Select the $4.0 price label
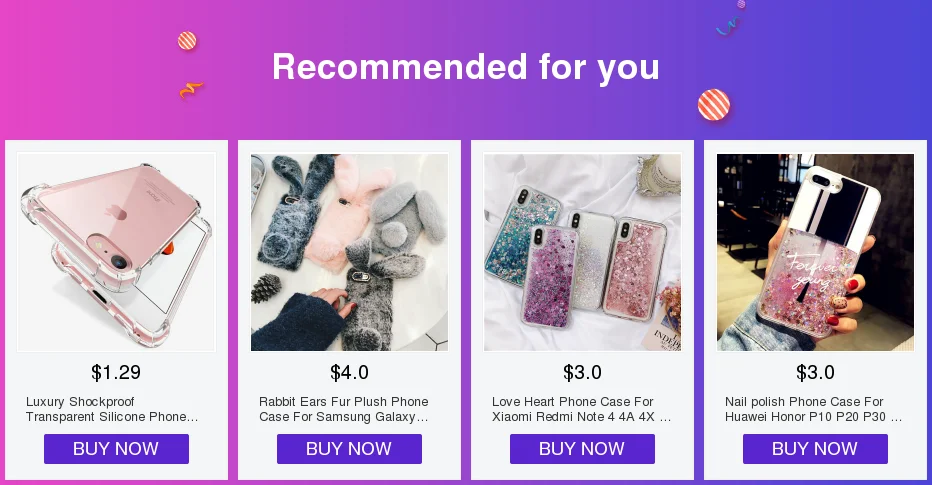This screenshot has height=485, width=932. coord(350,373)
